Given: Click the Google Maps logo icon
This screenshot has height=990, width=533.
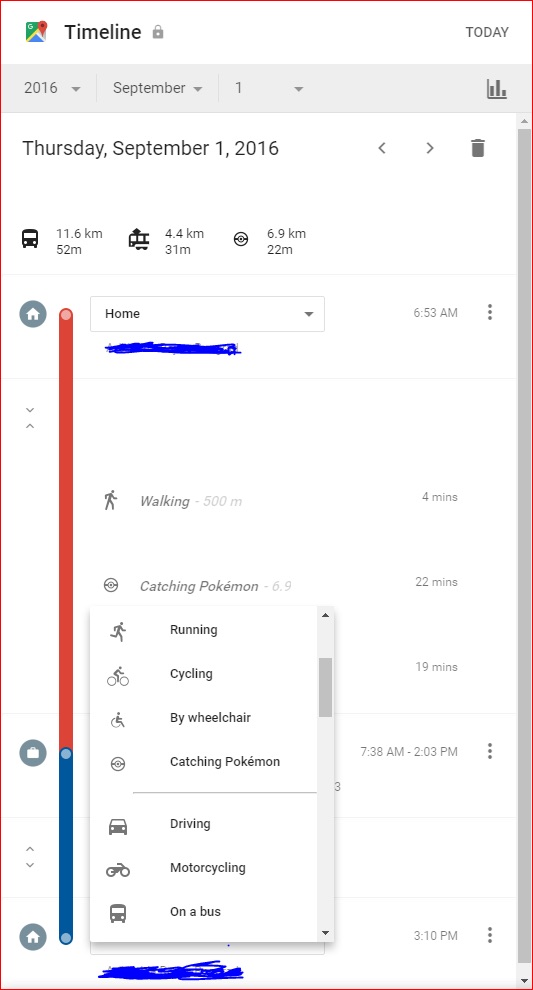Looking at the screenshot, I should pyautogui.click(x=36, y=32).
